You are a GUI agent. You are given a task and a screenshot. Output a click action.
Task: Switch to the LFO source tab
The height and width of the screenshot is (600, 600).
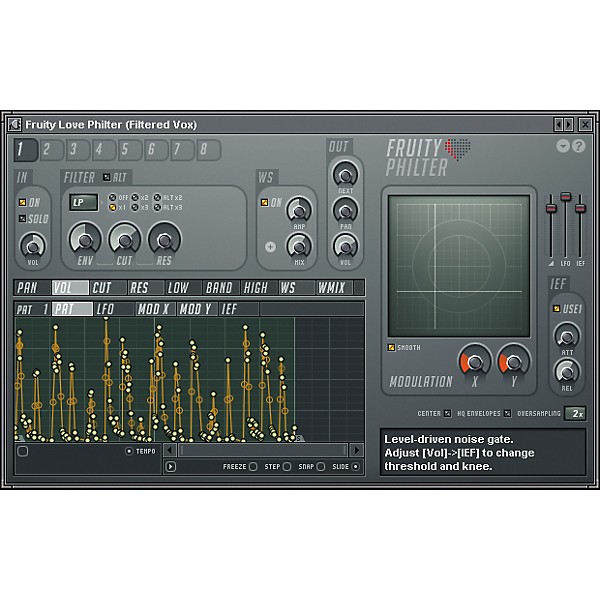coord(114,309)
